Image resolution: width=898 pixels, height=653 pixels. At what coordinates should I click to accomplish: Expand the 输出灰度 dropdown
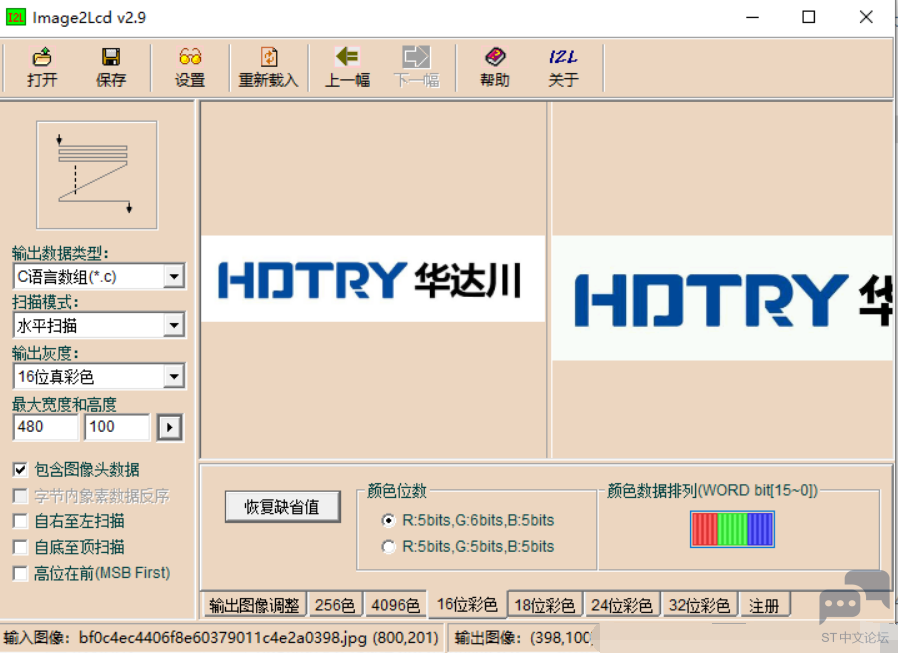pyautogui.click(x=174, y=377)
